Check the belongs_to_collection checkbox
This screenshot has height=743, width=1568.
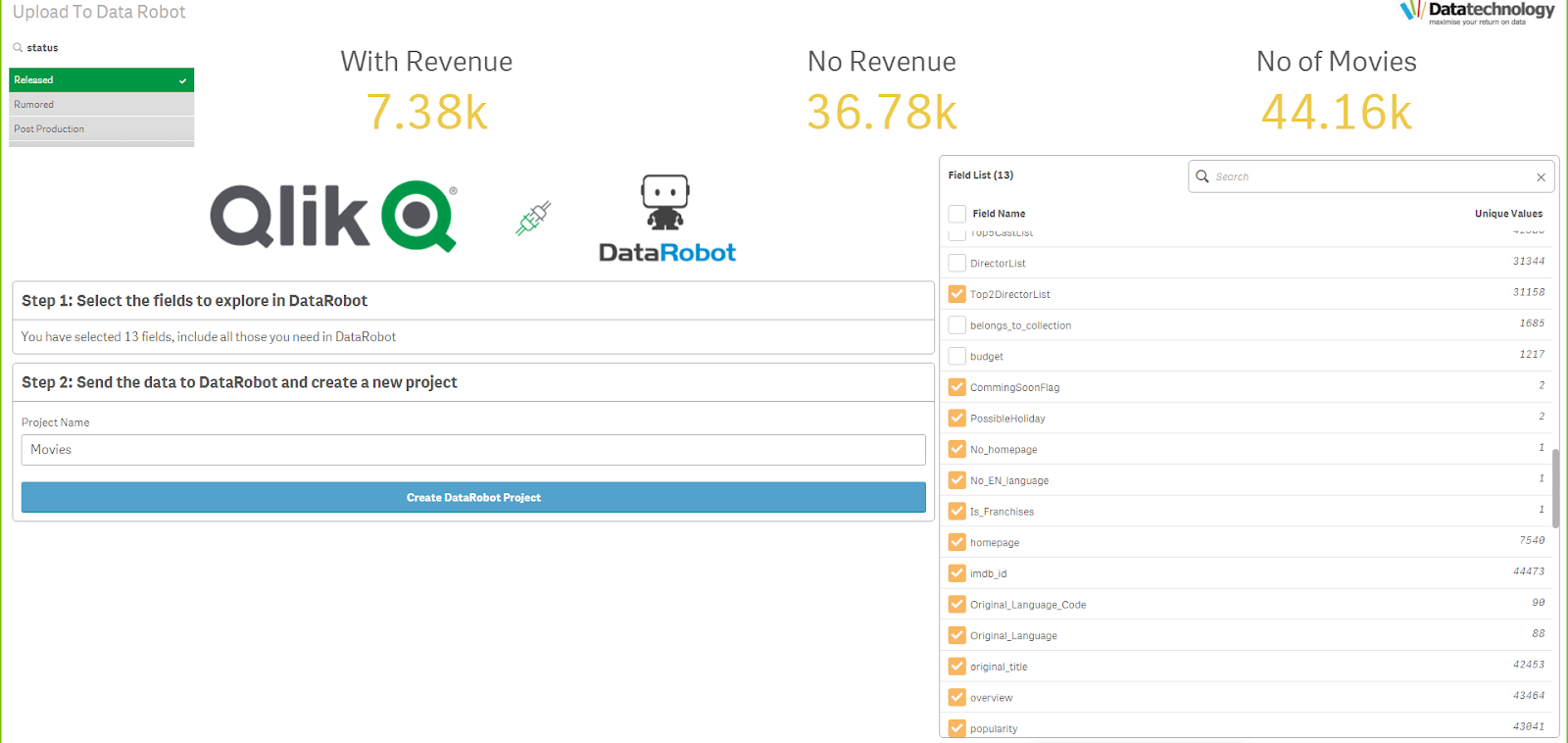pos(957,325)
